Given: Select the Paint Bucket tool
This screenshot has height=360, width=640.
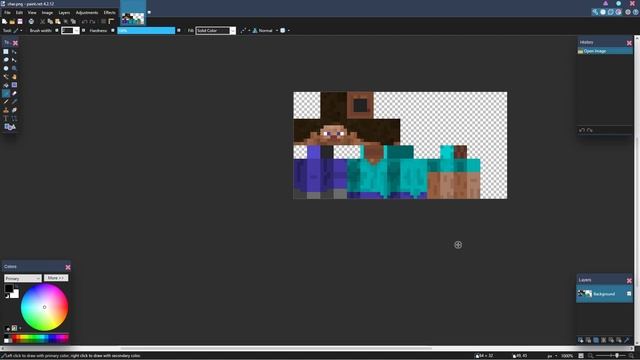Looking at the screenshot, I should click(6, 85).
